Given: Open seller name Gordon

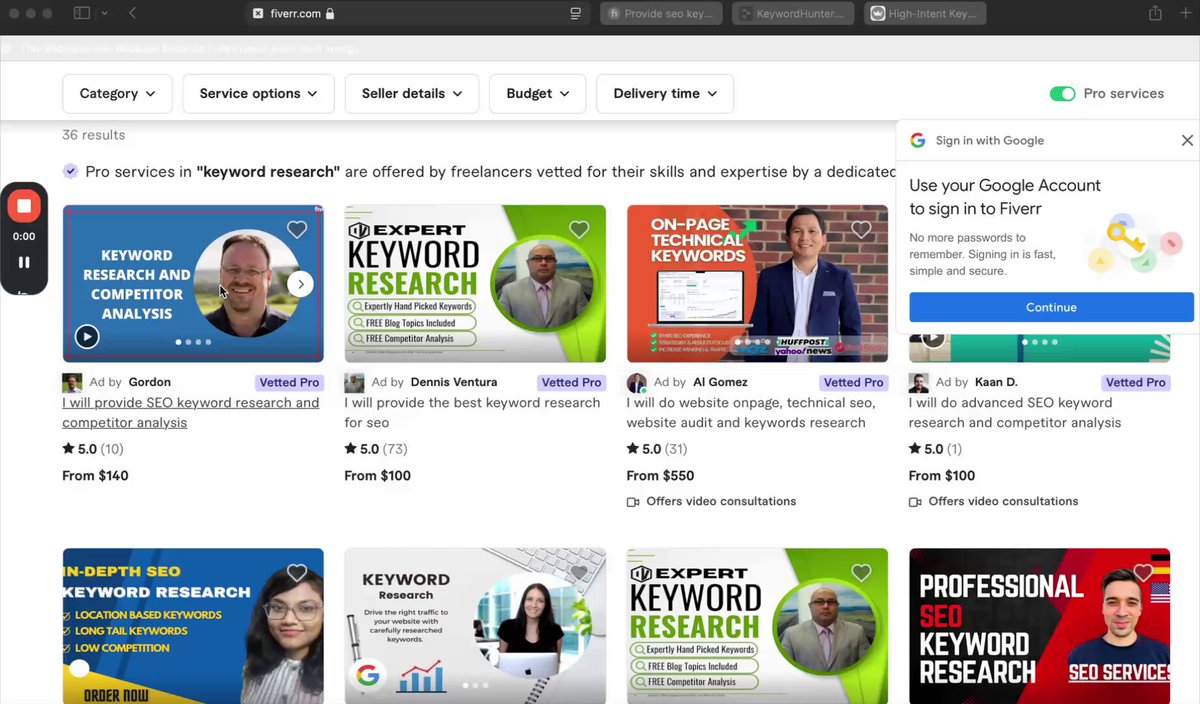Looking at the screenshot, I should (150, 382).
